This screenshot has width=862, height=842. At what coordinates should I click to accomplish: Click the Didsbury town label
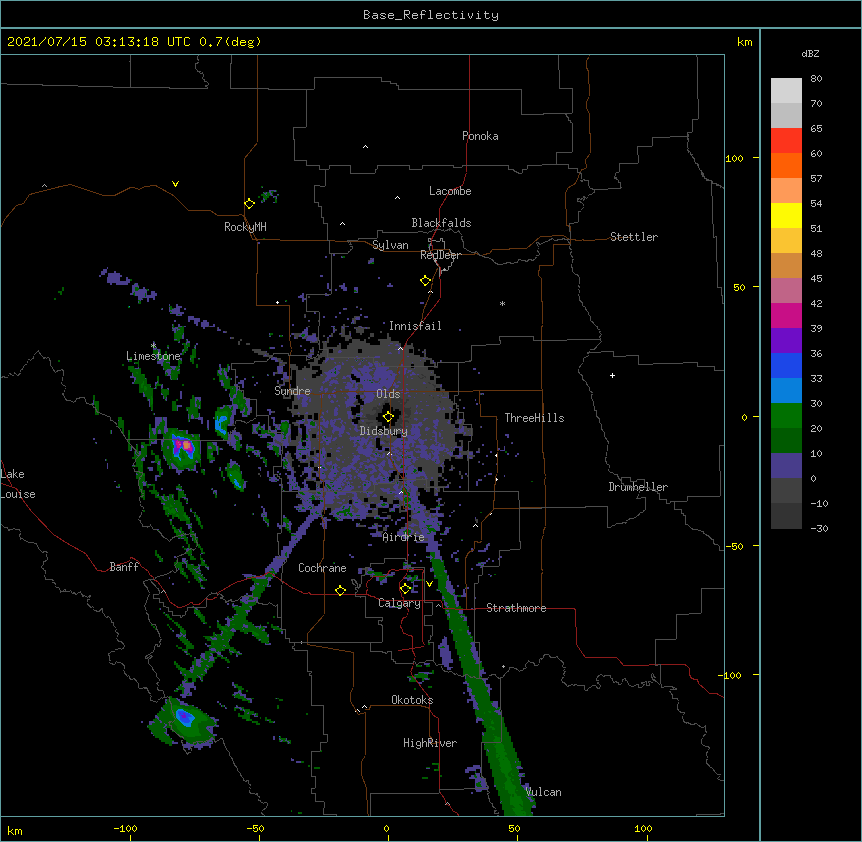point(384,431)
